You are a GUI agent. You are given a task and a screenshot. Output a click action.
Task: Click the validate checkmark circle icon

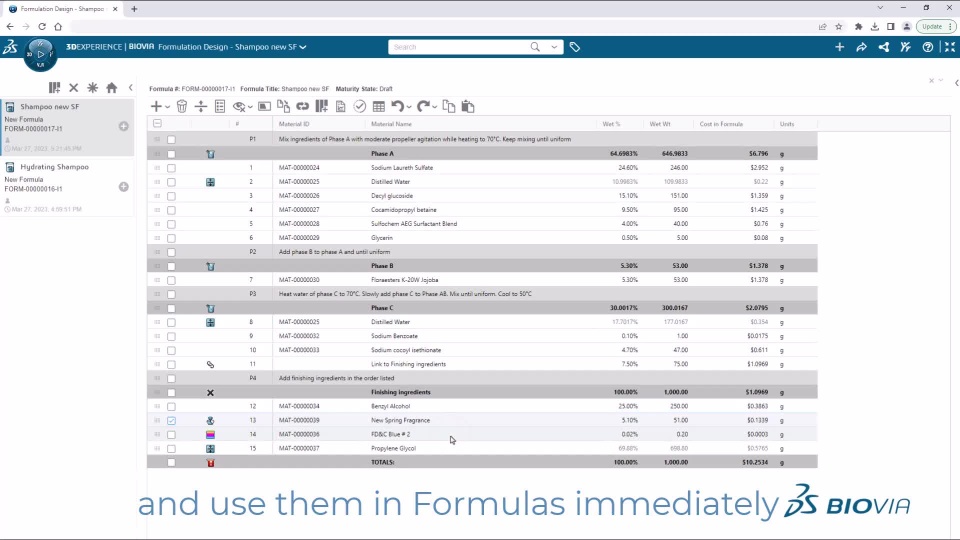click(359, 107)
